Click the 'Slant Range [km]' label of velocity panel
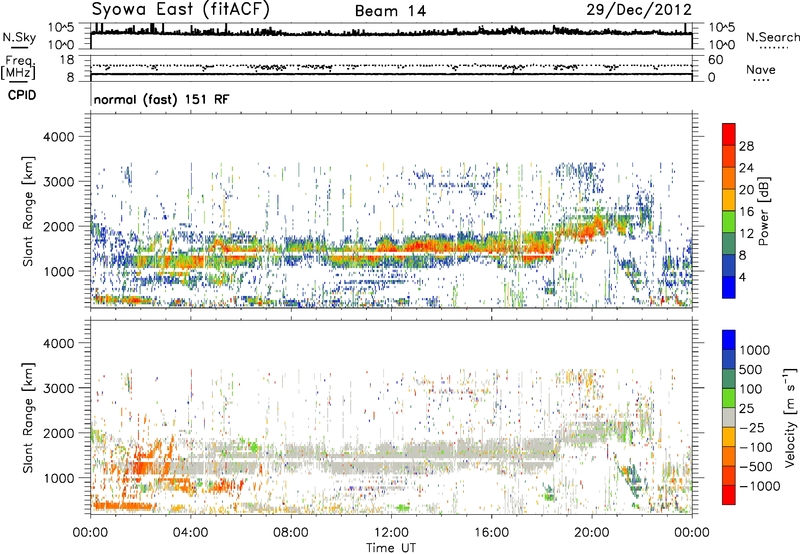 pos(28,417)
